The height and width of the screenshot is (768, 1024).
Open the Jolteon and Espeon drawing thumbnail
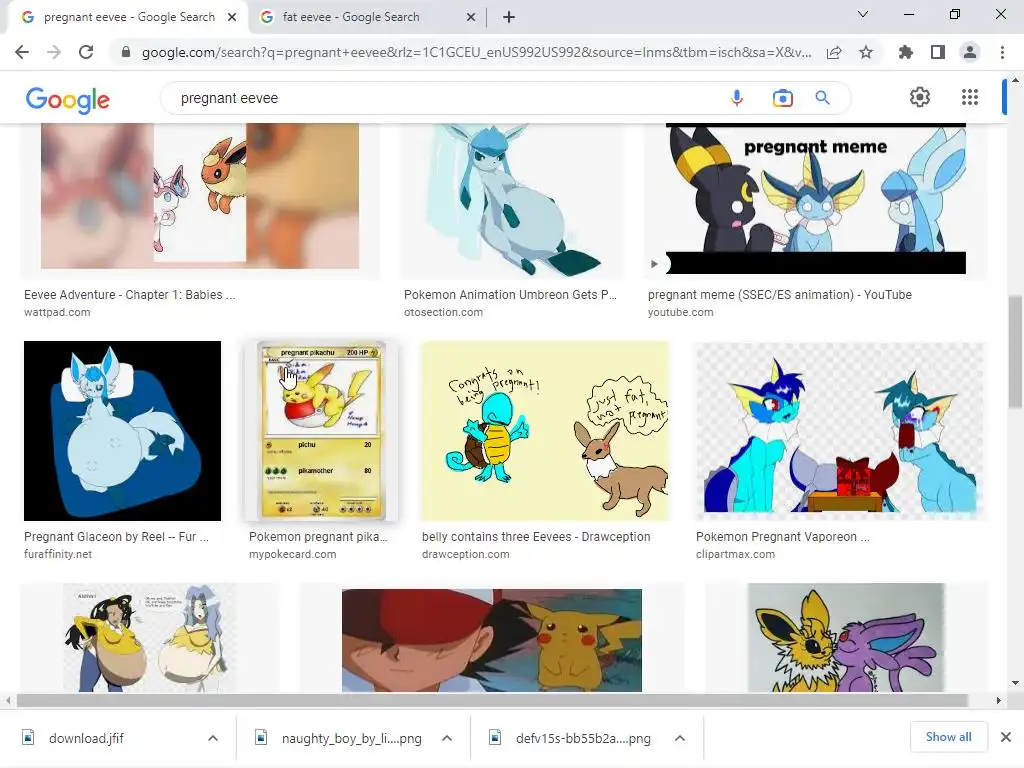(846, 638)
